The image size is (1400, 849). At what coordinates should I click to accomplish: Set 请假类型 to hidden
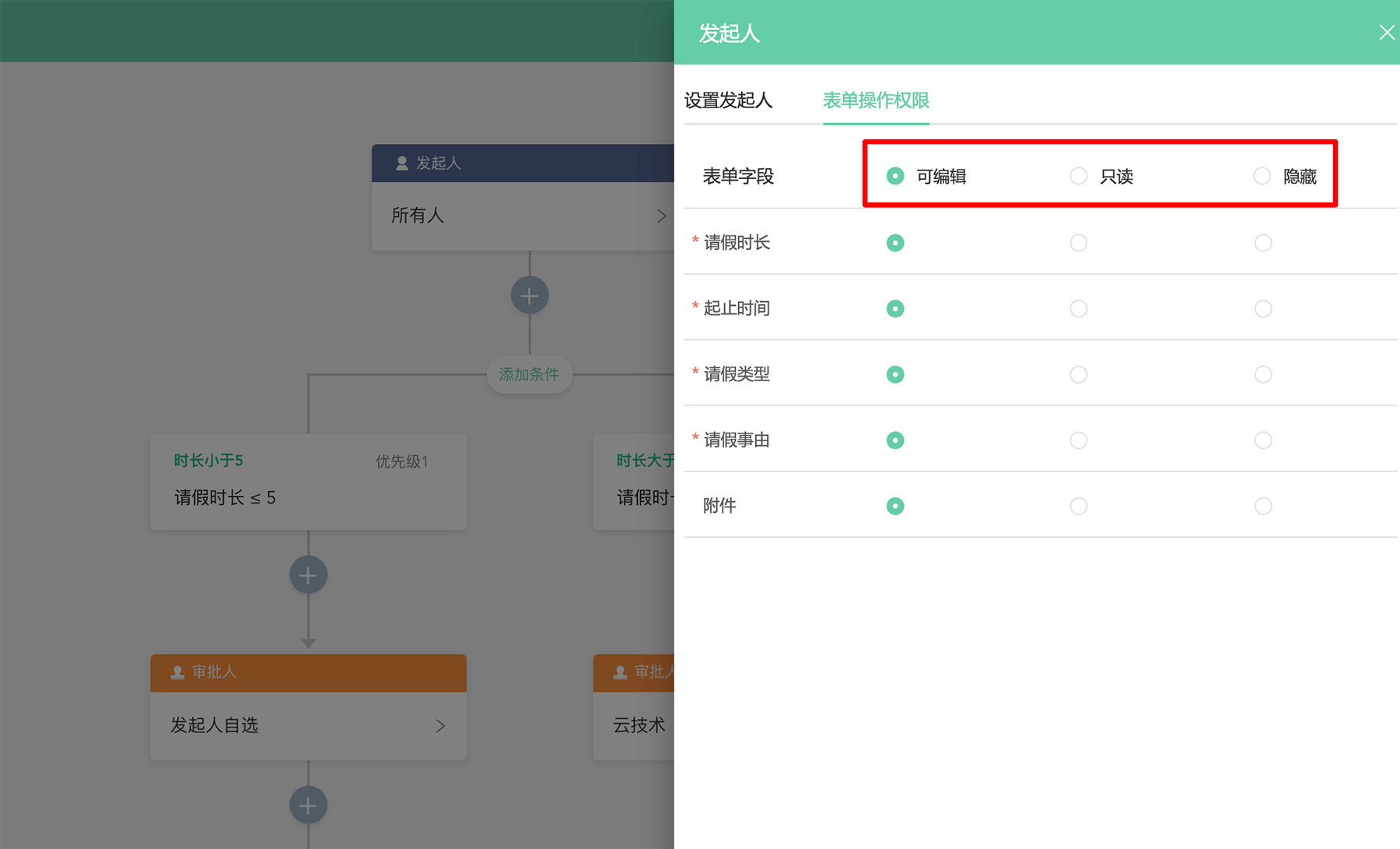click(x=1263, y=374)
